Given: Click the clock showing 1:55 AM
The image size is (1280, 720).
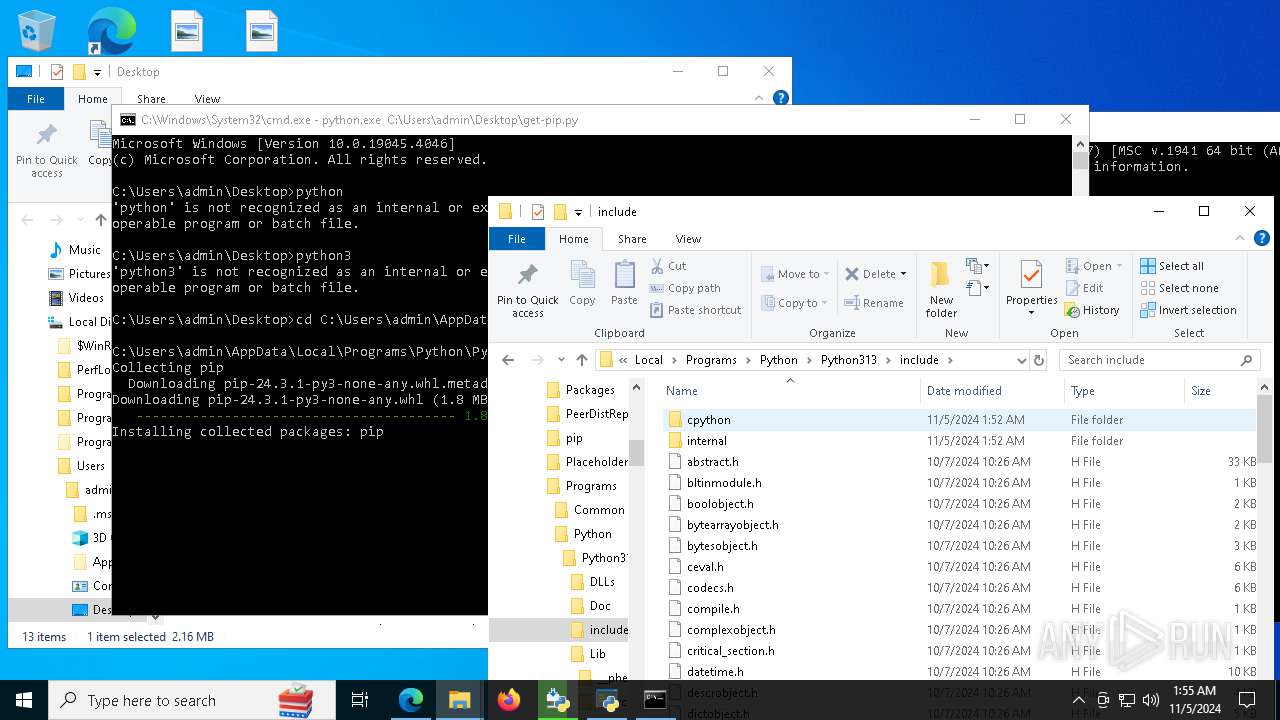Looking at the screenshot, I should click(1193, 691).
